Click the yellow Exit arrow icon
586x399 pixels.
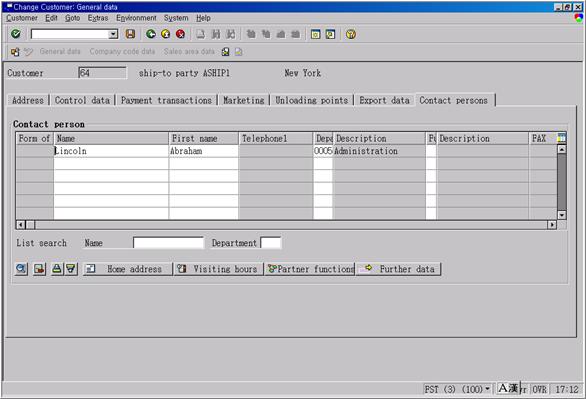click(x=166, y=34)
